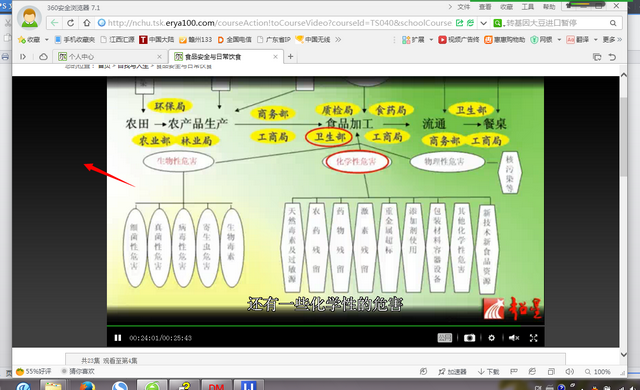Image resolution: width=640 pixels, height=390 pixels.
Task: Reload the page with refresh icon
Action: click(x=71, y=23)
